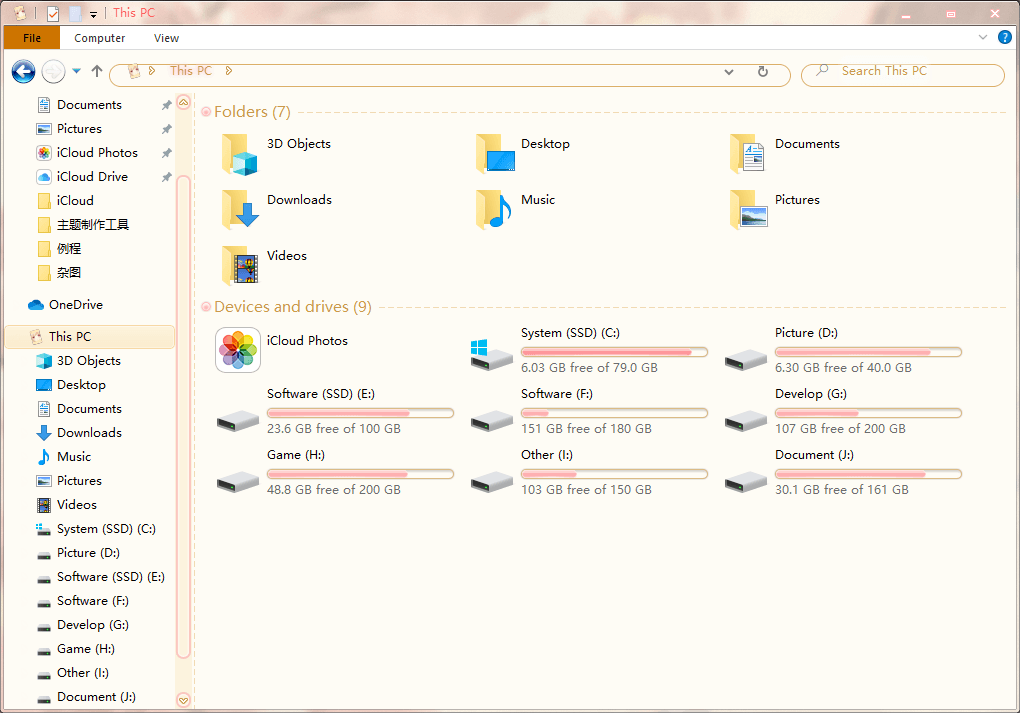Screen dimensions: 1020x713
Task: Click the New folder quick access button
Action: click(75, 13)
